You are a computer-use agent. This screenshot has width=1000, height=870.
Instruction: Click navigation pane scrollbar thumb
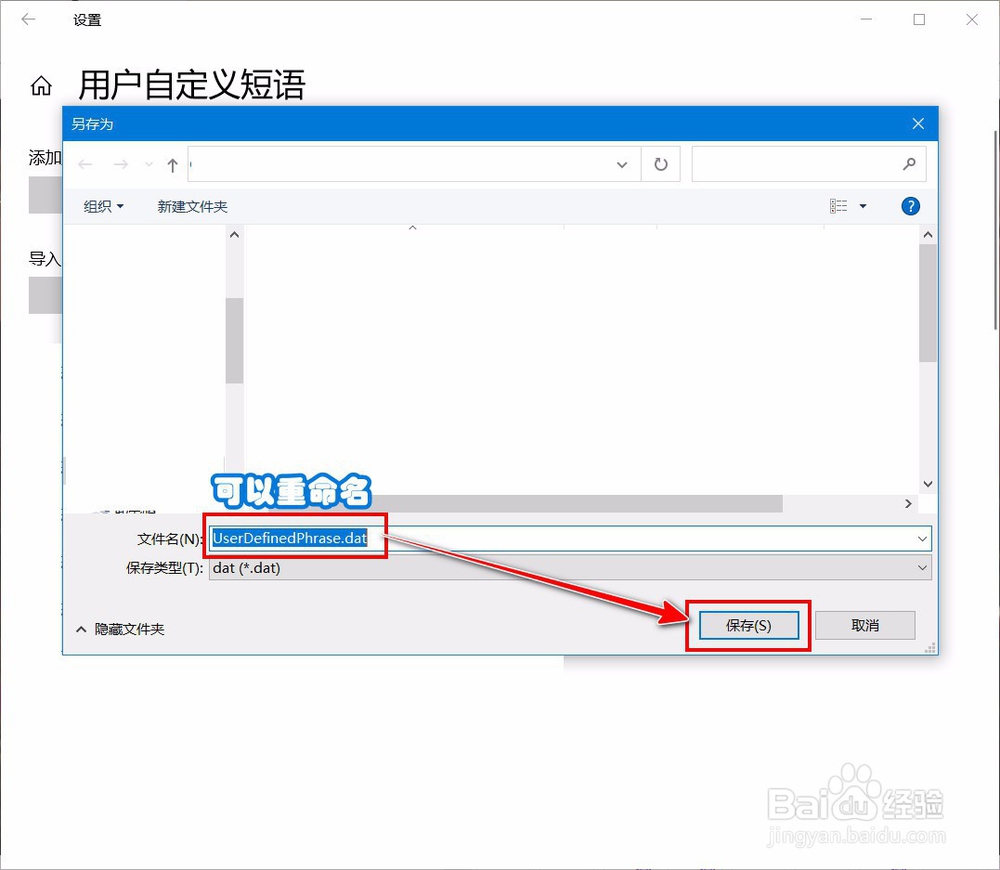pyautogui.click(x=235, y=341)
